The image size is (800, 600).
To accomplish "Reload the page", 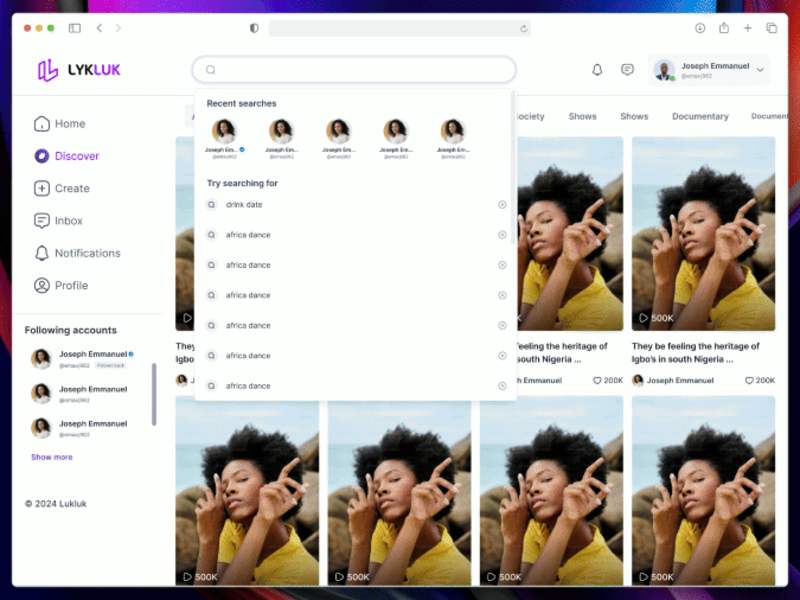I will point(523,29).
